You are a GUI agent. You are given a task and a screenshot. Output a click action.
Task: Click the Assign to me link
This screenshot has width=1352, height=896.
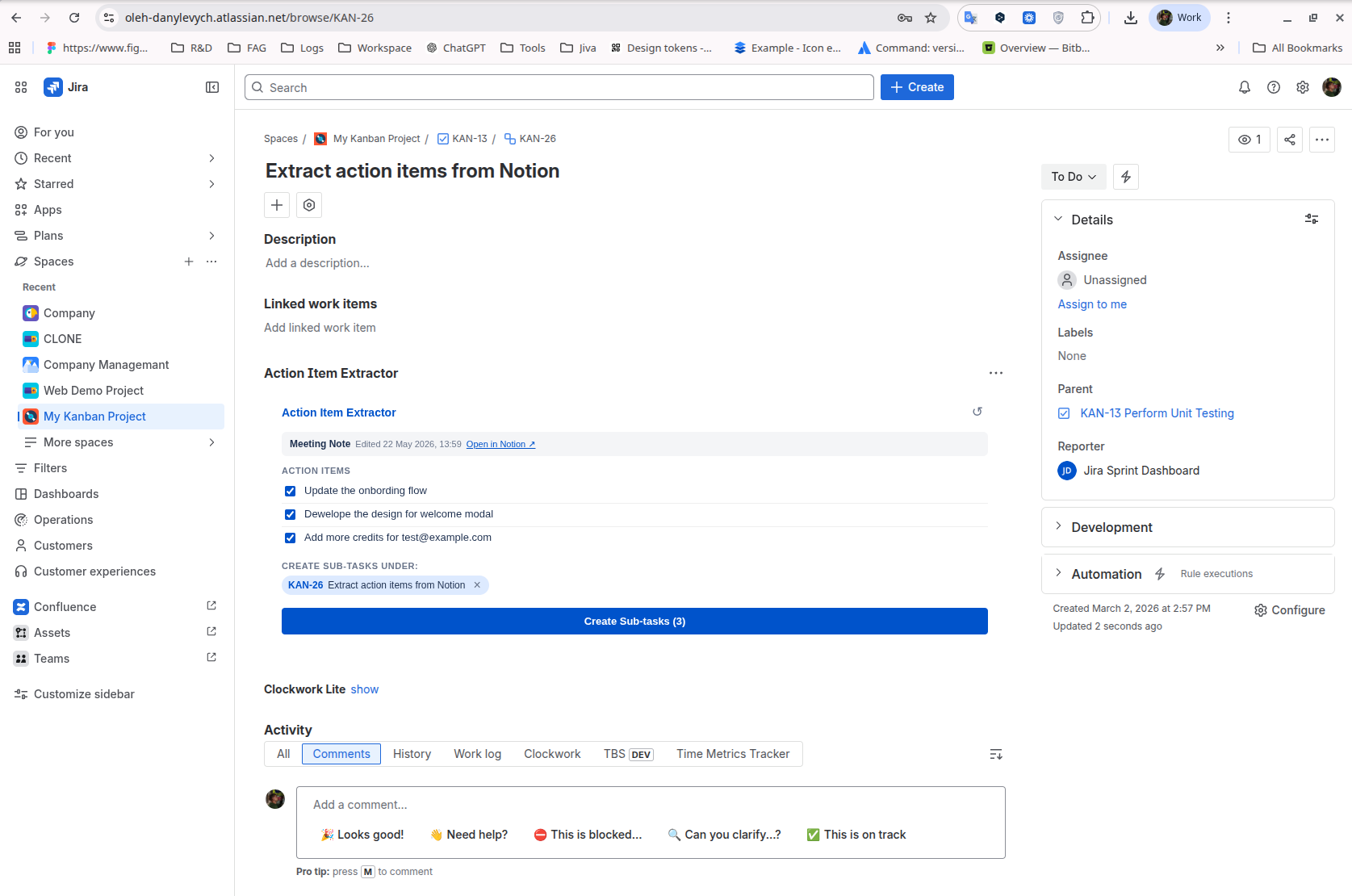click(x=1092, y=304)
